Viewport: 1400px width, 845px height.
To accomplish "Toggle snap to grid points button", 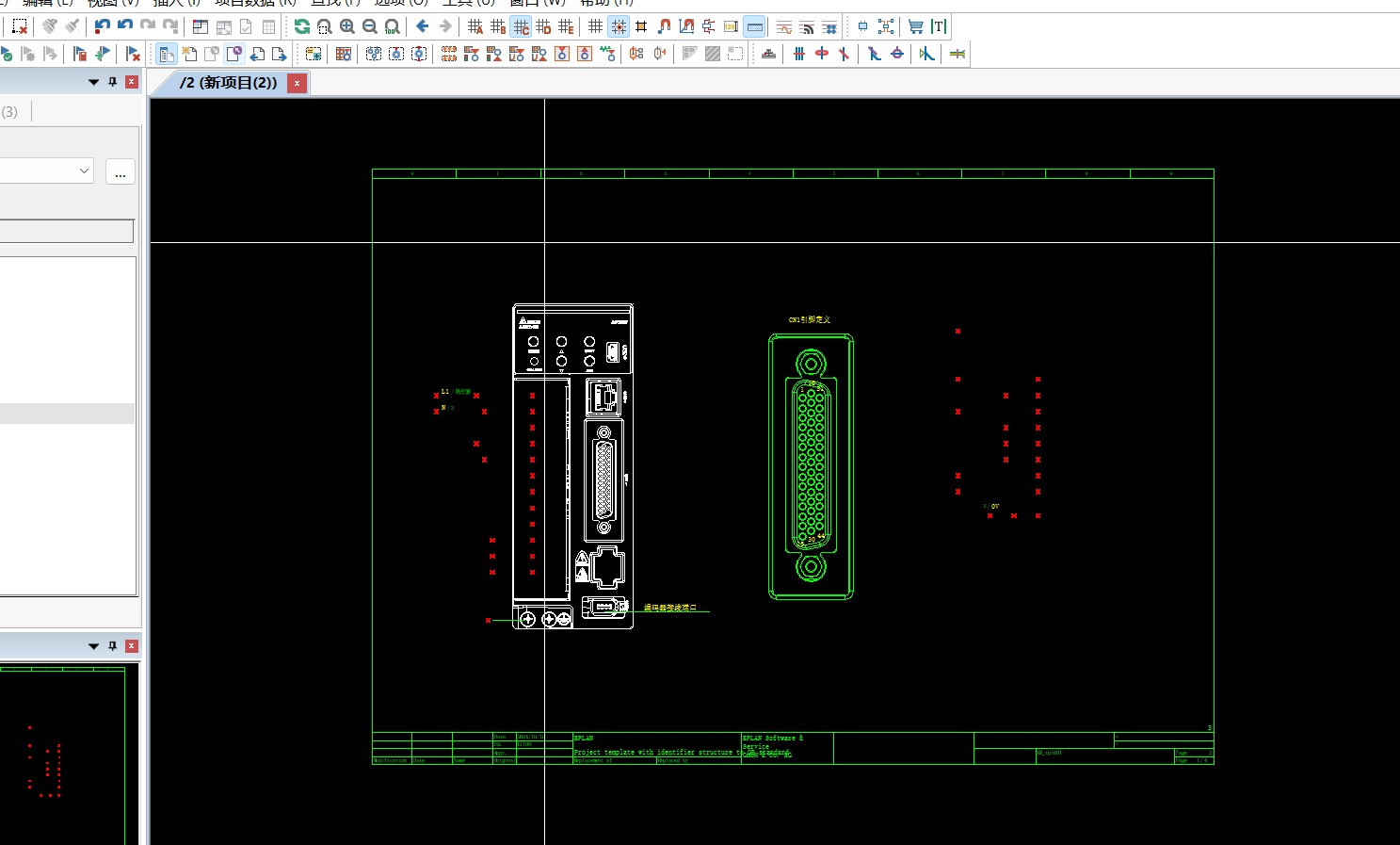I will click(x=619, y=27).
